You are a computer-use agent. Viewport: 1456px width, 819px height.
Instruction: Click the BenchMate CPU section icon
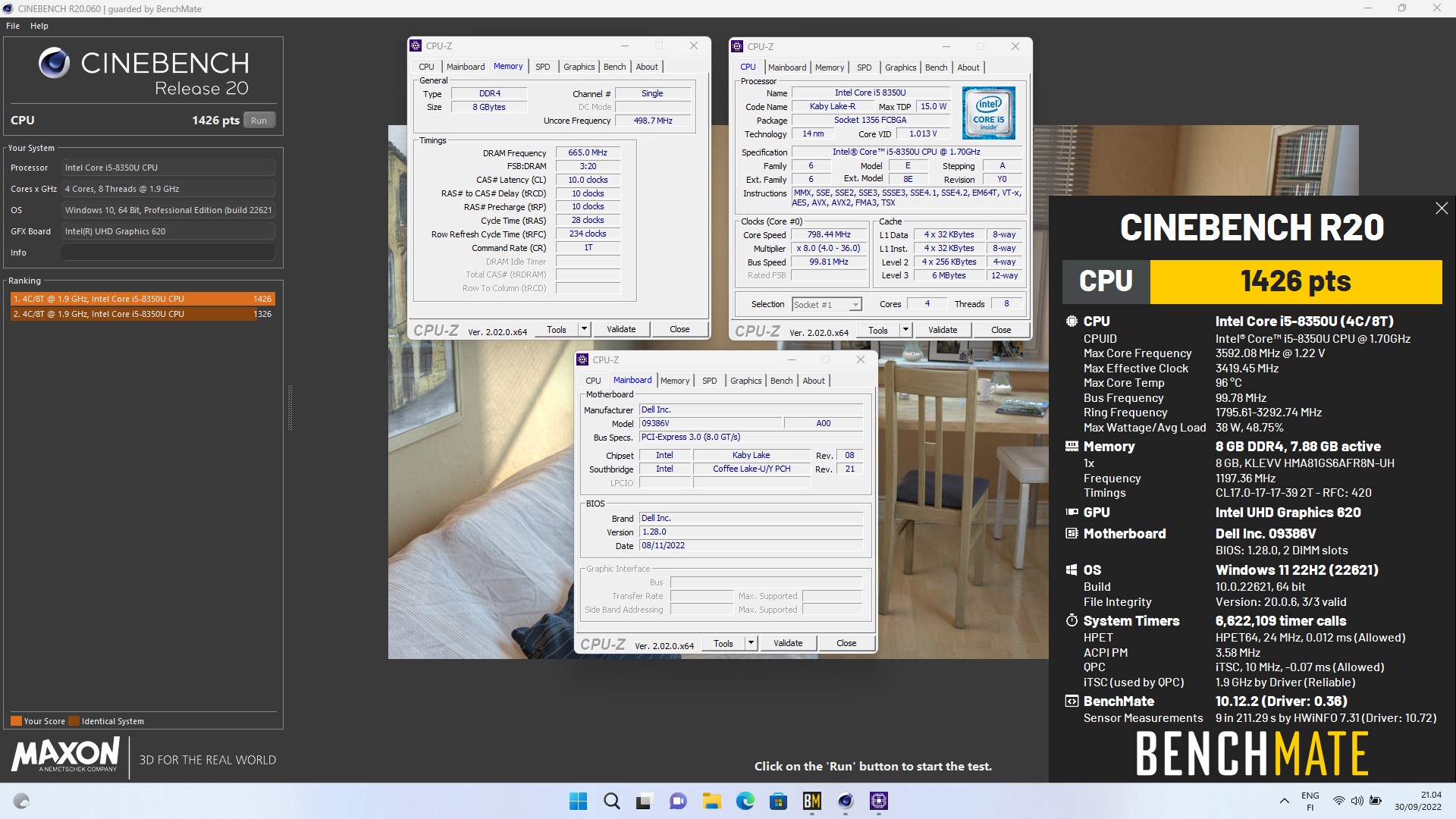pos(1072,322)
